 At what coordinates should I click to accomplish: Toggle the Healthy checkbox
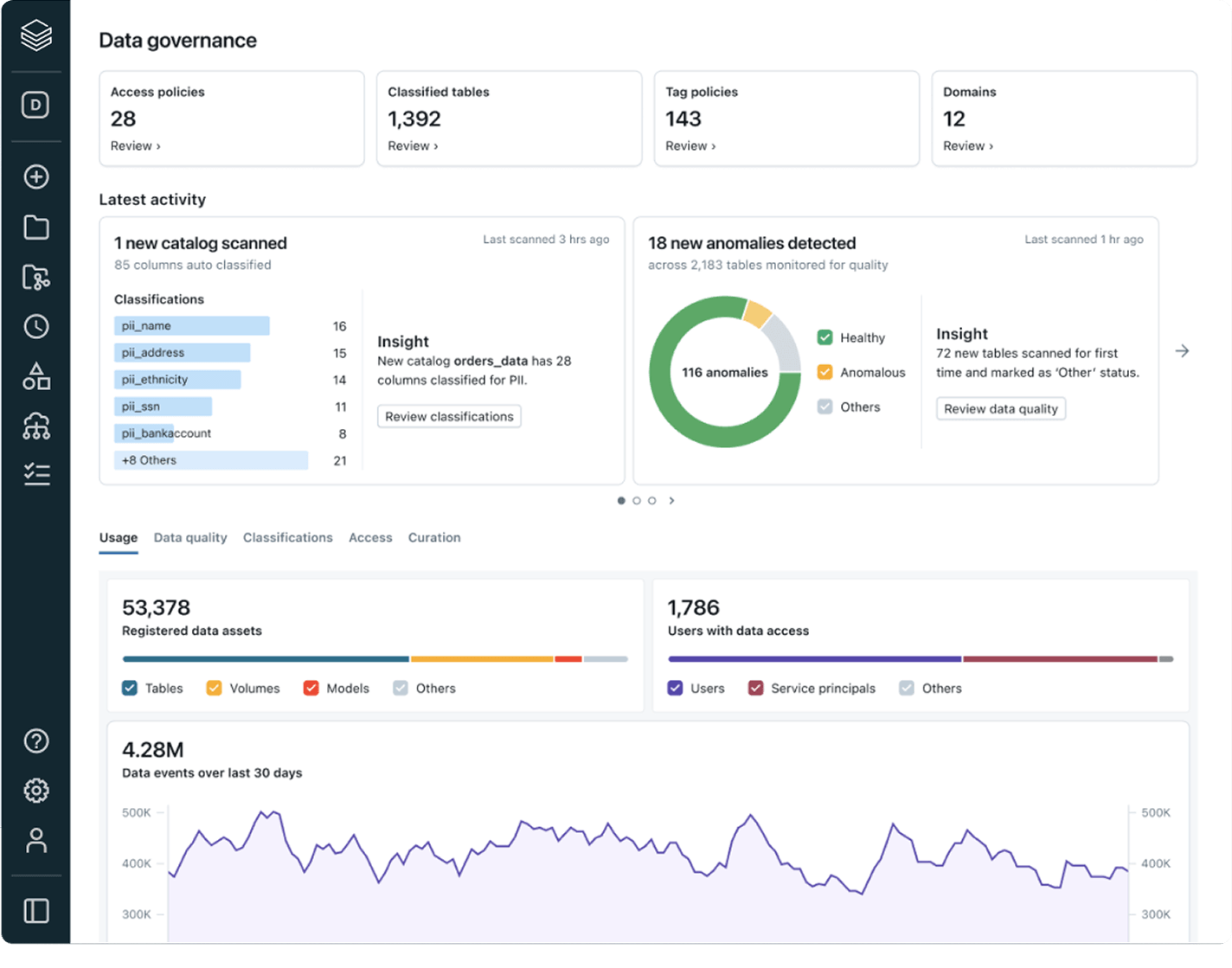click(825, 337)
